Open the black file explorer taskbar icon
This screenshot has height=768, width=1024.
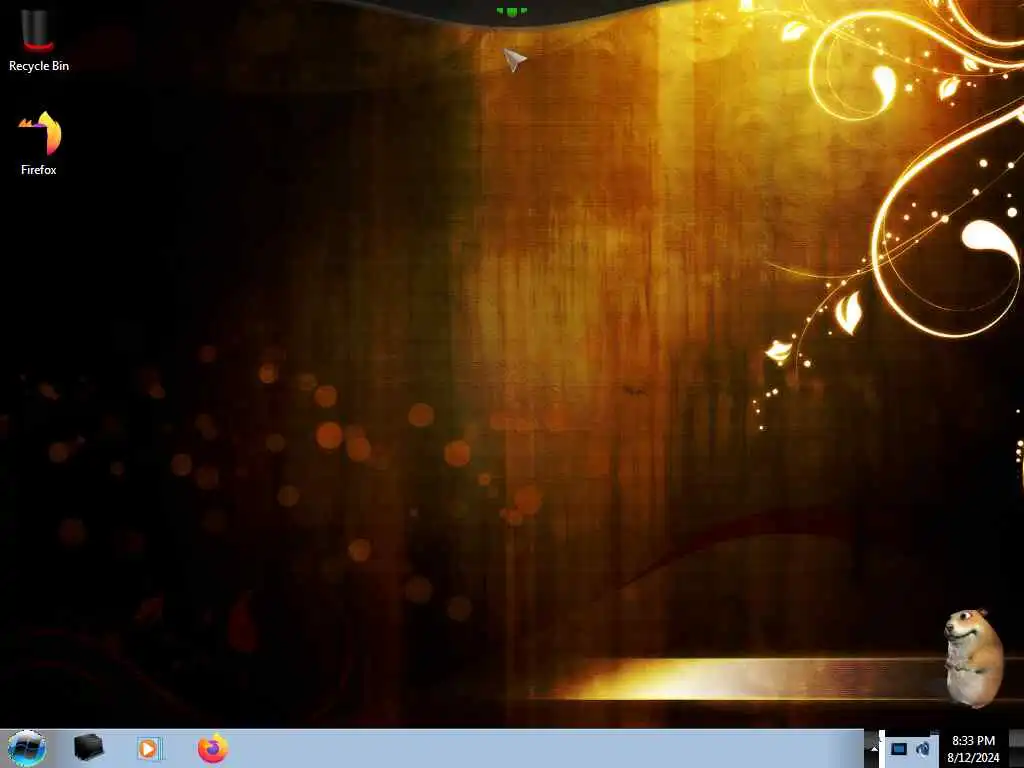click(88, 748)
